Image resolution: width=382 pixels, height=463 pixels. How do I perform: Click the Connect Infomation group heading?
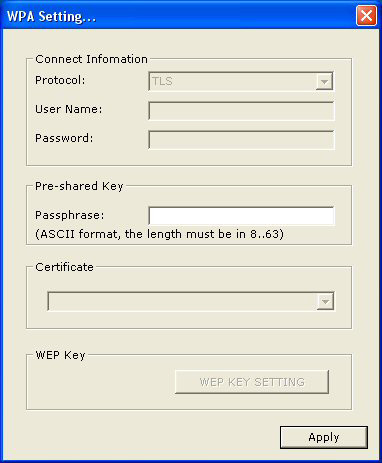pyautogui.click(x=91, y=59)
